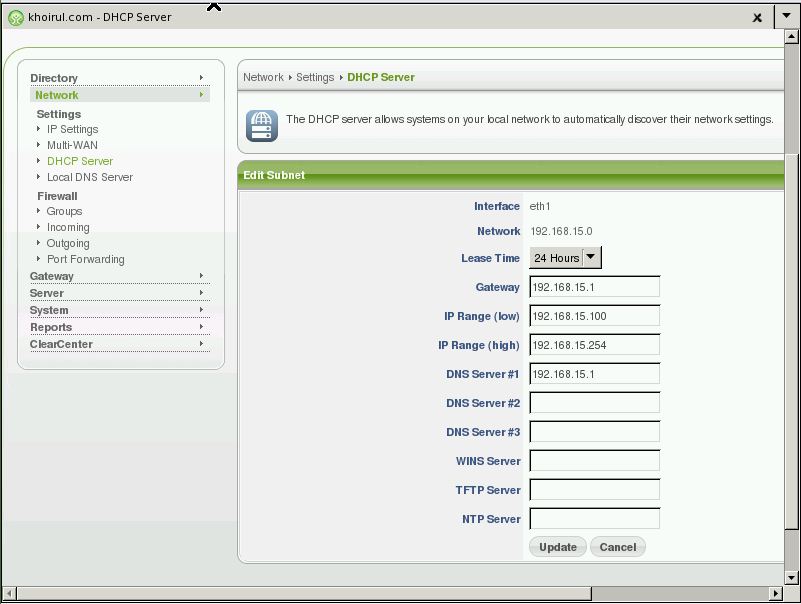Select the Network menu section
The image size is (801, 604).
pos(120,95)
